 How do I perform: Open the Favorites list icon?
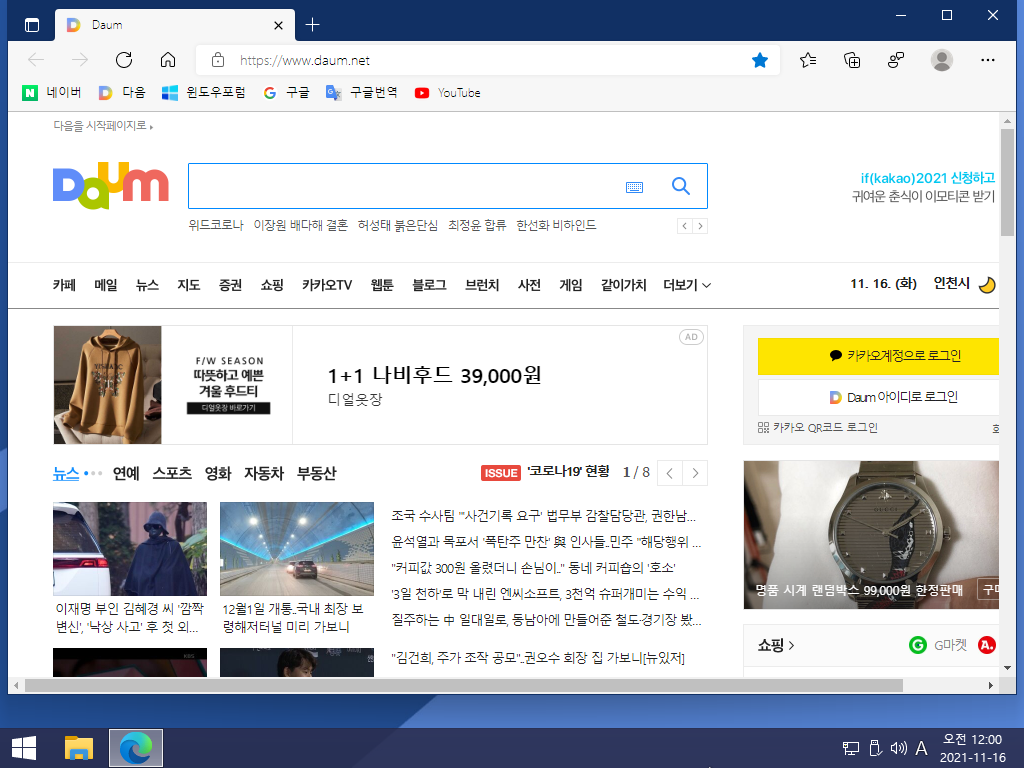pos(808,60)
